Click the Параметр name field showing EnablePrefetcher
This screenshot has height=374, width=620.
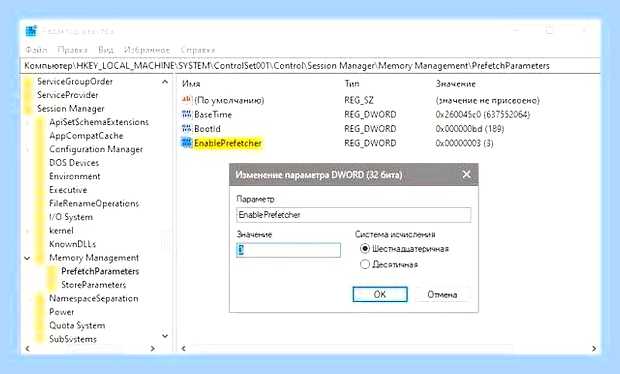pyautogui.click(x=353, y=215)
